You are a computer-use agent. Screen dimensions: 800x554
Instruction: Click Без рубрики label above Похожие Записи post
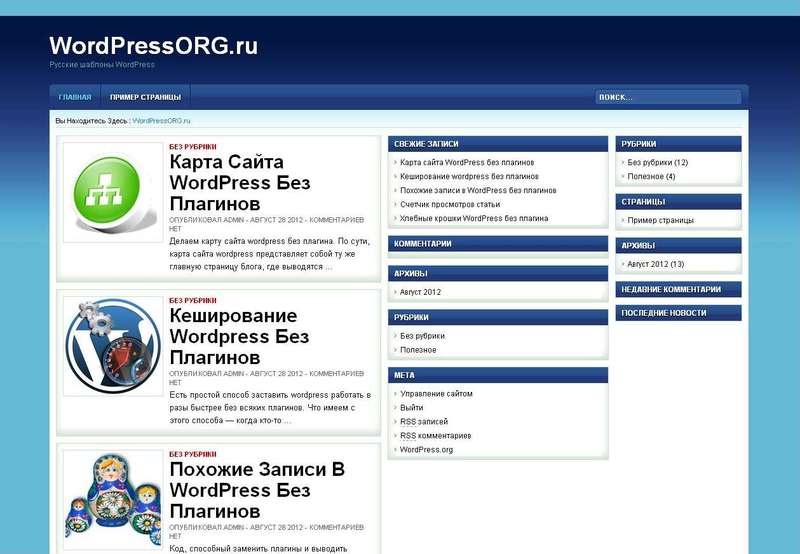(193, 454)
